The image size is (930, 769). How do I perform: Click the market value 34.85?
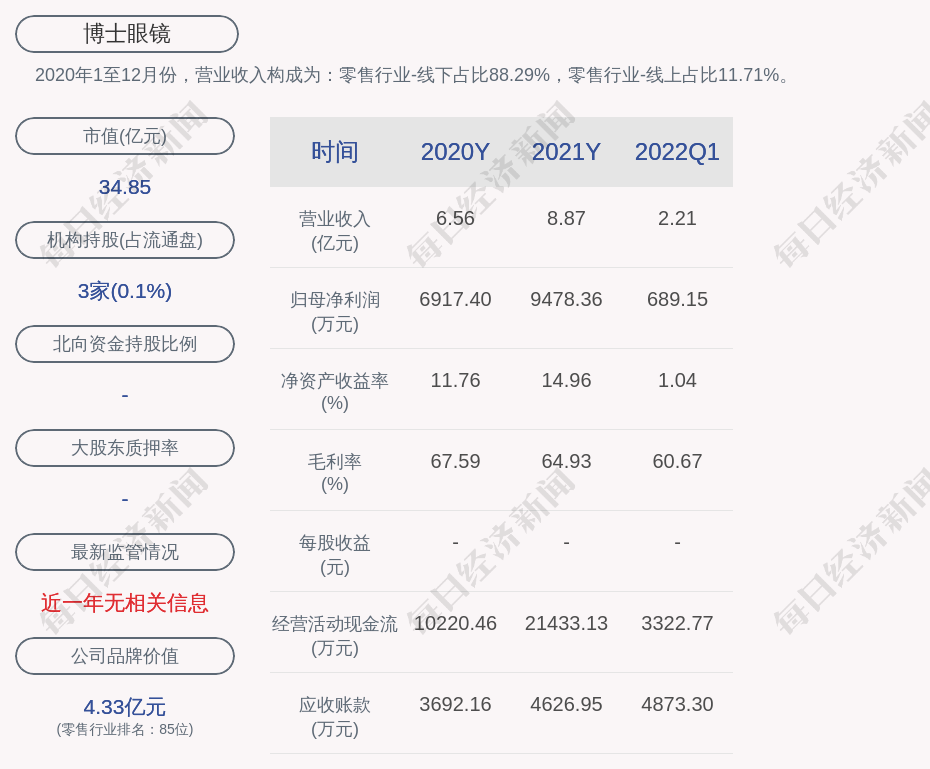coord(125,187)
